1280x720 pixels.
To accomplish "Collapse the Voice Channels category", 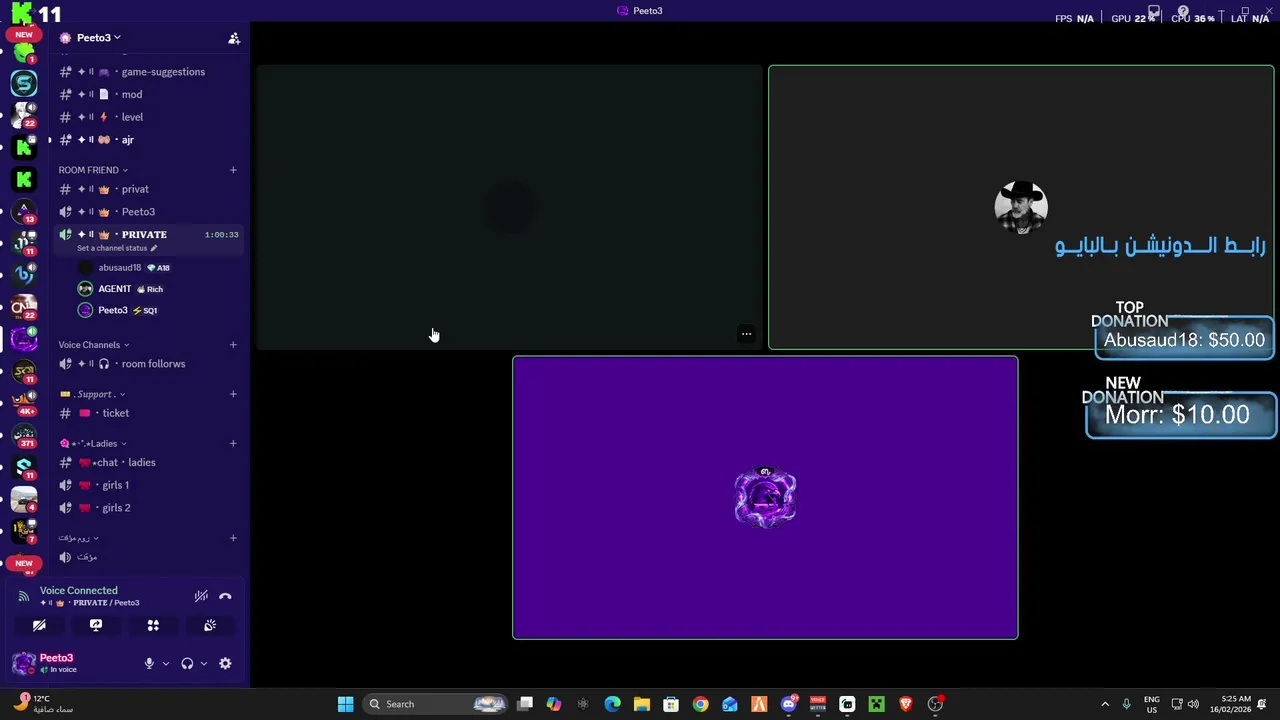I will point(93,345).
